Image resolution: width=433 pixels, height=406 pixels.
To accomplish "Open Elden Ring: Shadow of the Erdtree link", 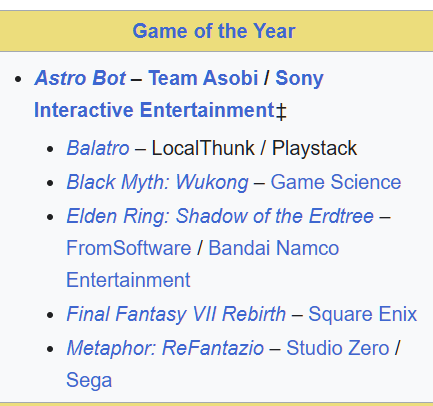I will (x=220, y=216).
